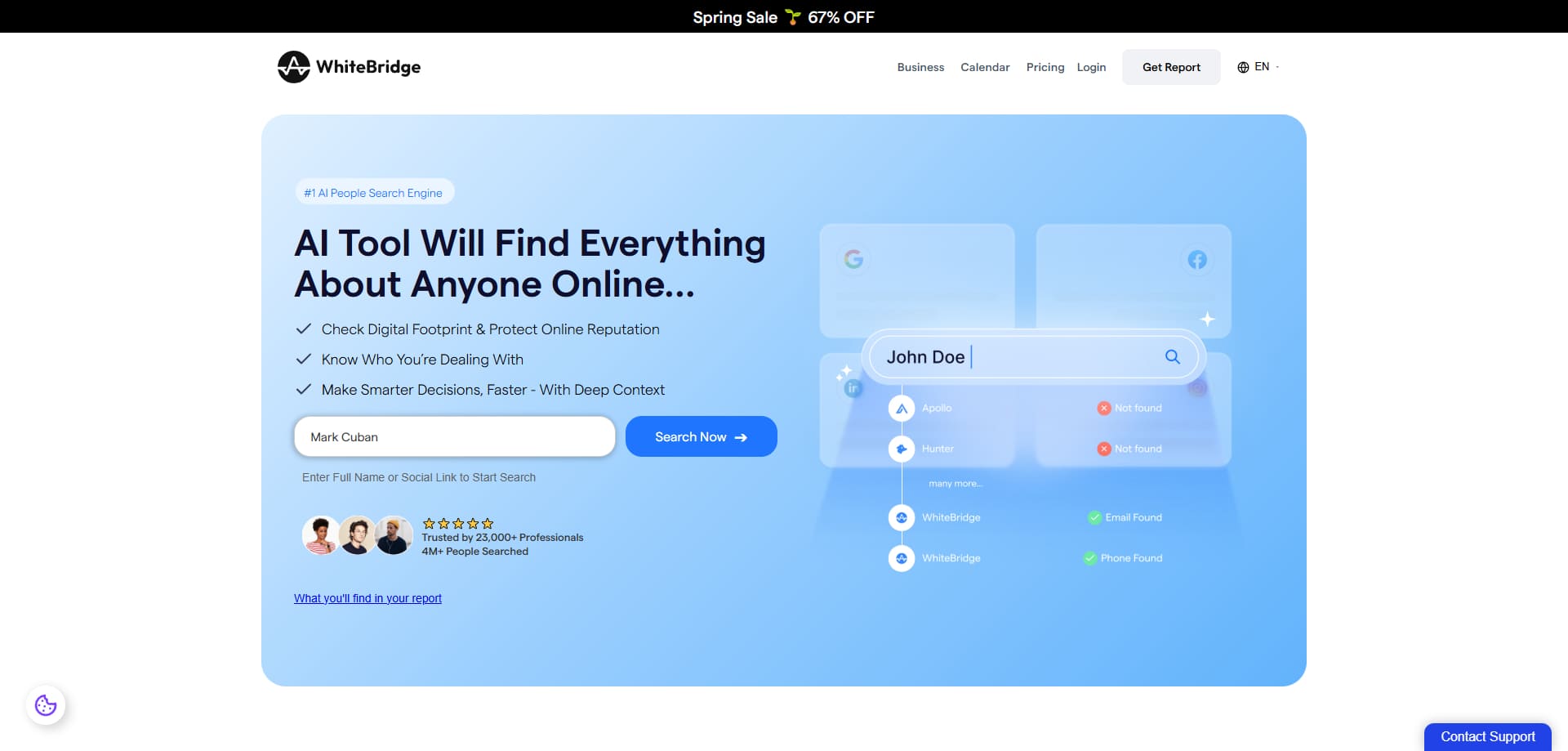This screenshot has height=751, width=1568.
Task: Click the globe language icon
Action: point(1243,67)
